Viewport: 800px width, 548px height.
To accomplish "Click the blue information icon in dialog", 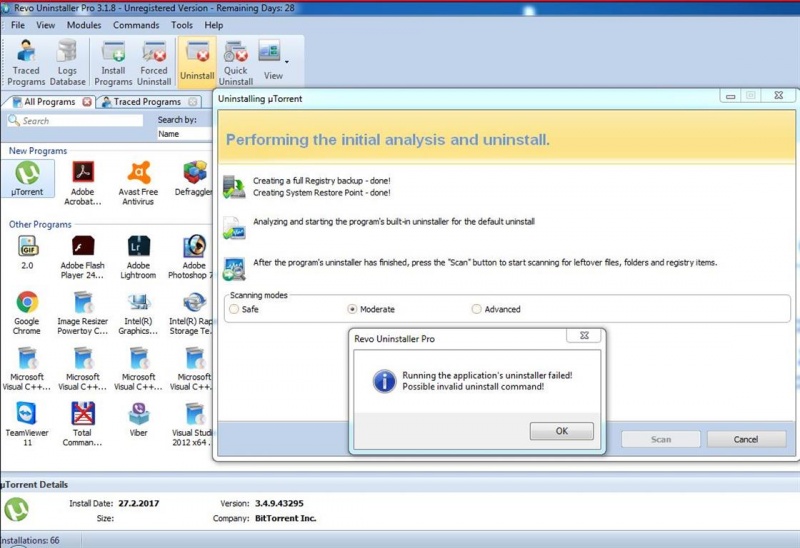I will point(384,381).
